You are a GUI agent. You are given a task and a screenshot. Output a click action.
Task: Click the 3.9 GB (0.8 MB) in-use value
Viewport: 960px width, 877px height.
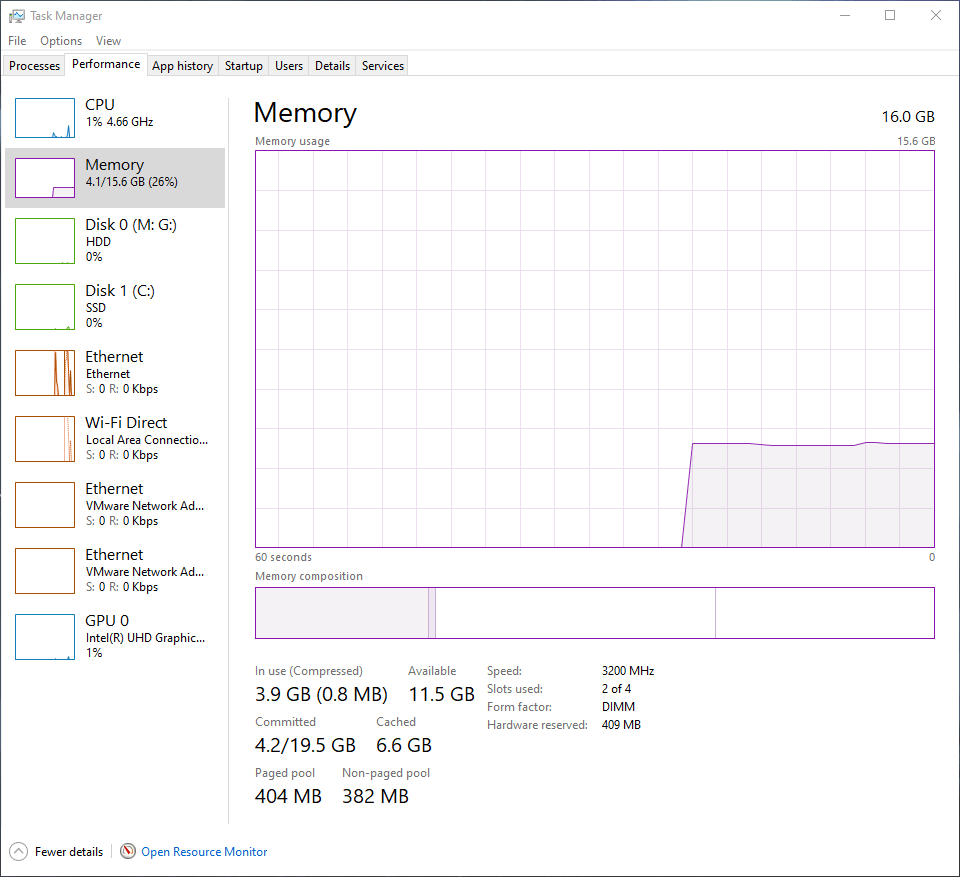[x=321, y=694]
